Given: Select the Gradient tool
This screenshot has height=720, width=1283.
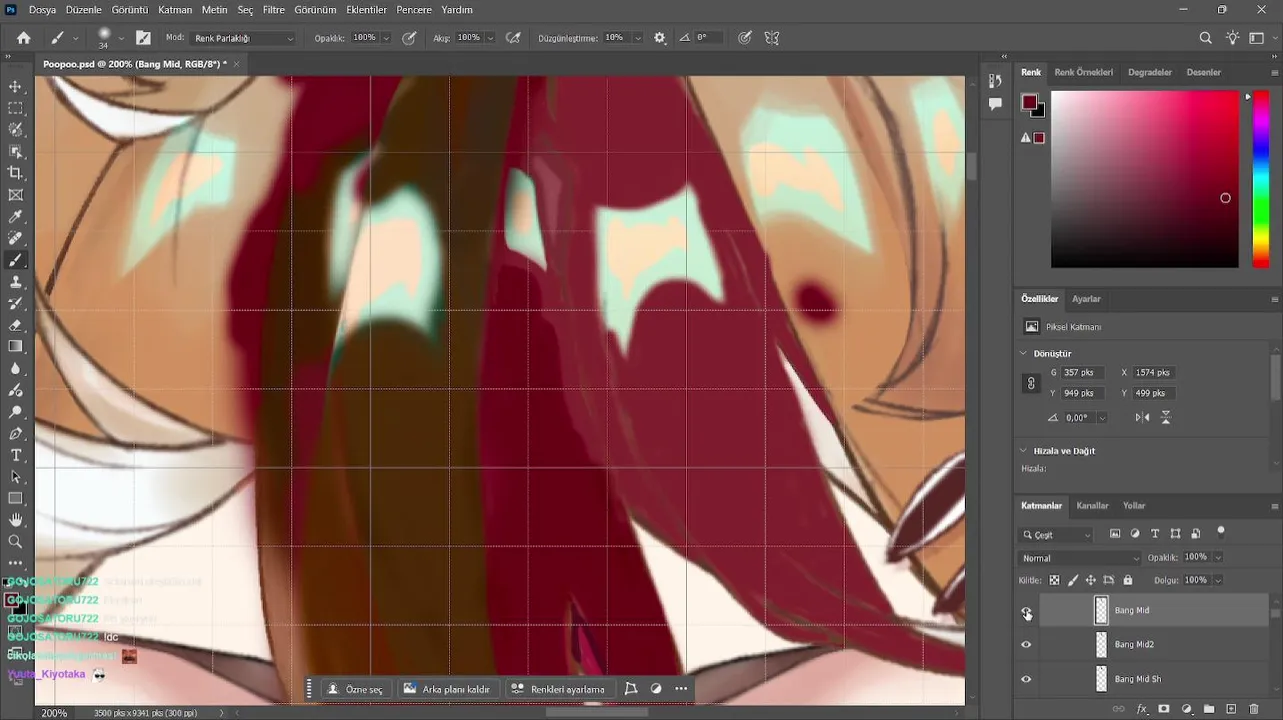Looking at the screenshot, I should click(16, 346).
